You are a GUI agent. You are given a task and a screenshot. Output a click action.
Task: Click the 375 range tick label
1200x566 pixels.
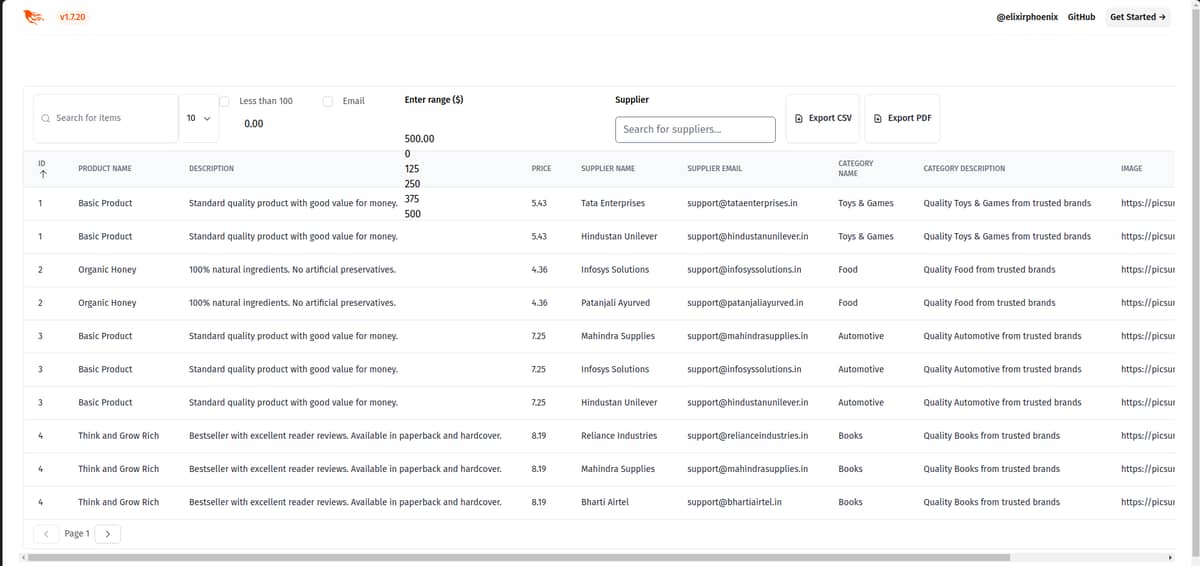point(412,199)
